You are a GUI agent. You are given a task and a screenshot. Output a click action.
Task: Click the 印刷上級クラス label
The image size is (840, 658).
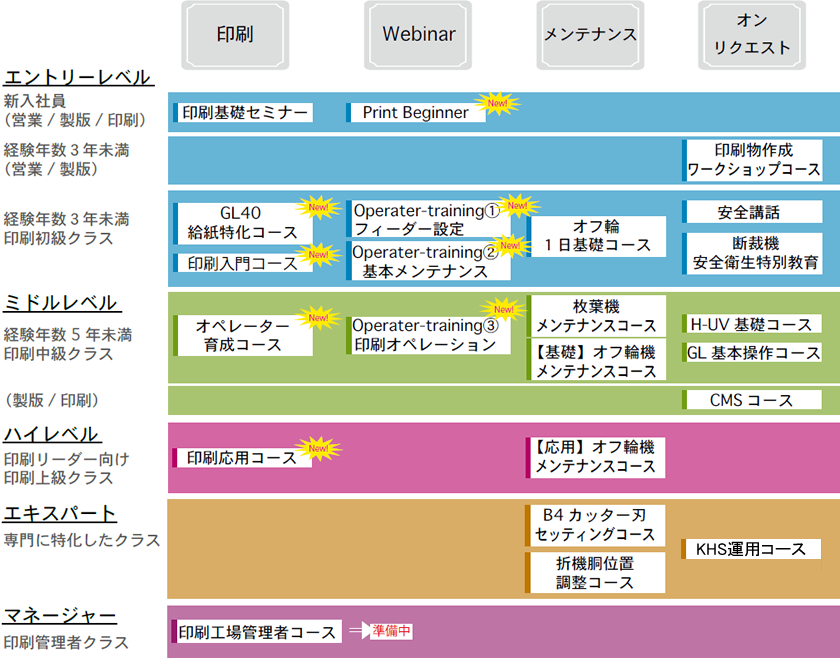point(58,478)
